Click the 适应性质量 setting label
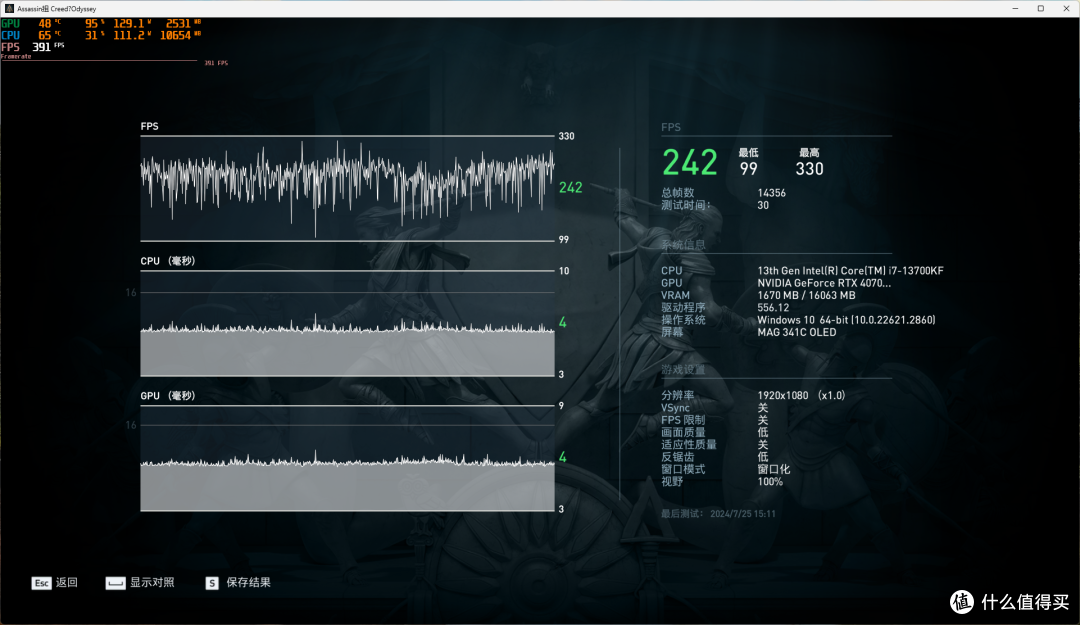The image size is (1080, 625). (689, 445)
